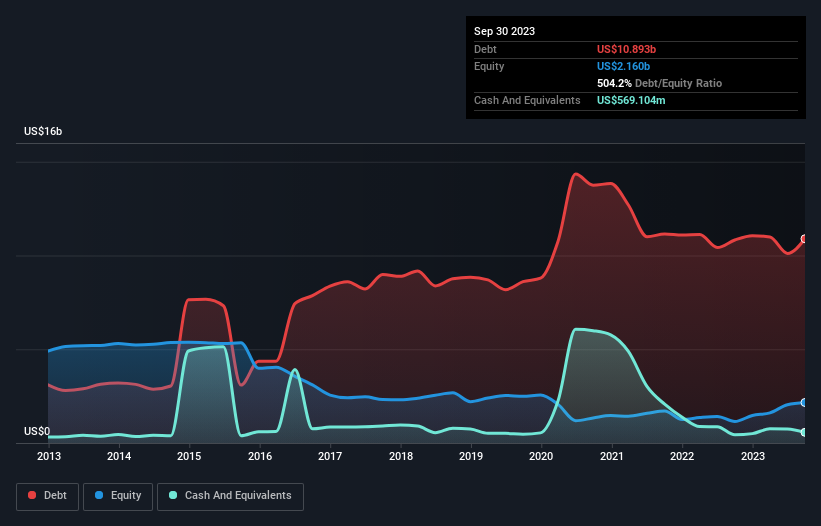Toggle the Debt series legend button
Screen dimensions: 821x526
tap(48, 496)
